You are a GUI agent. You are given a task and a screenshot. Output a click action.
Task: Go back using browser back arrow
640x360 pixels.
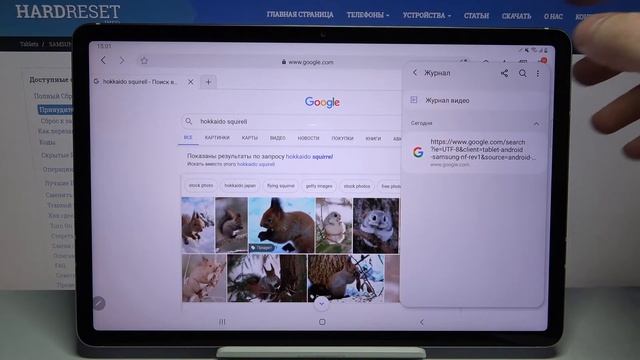103,60
